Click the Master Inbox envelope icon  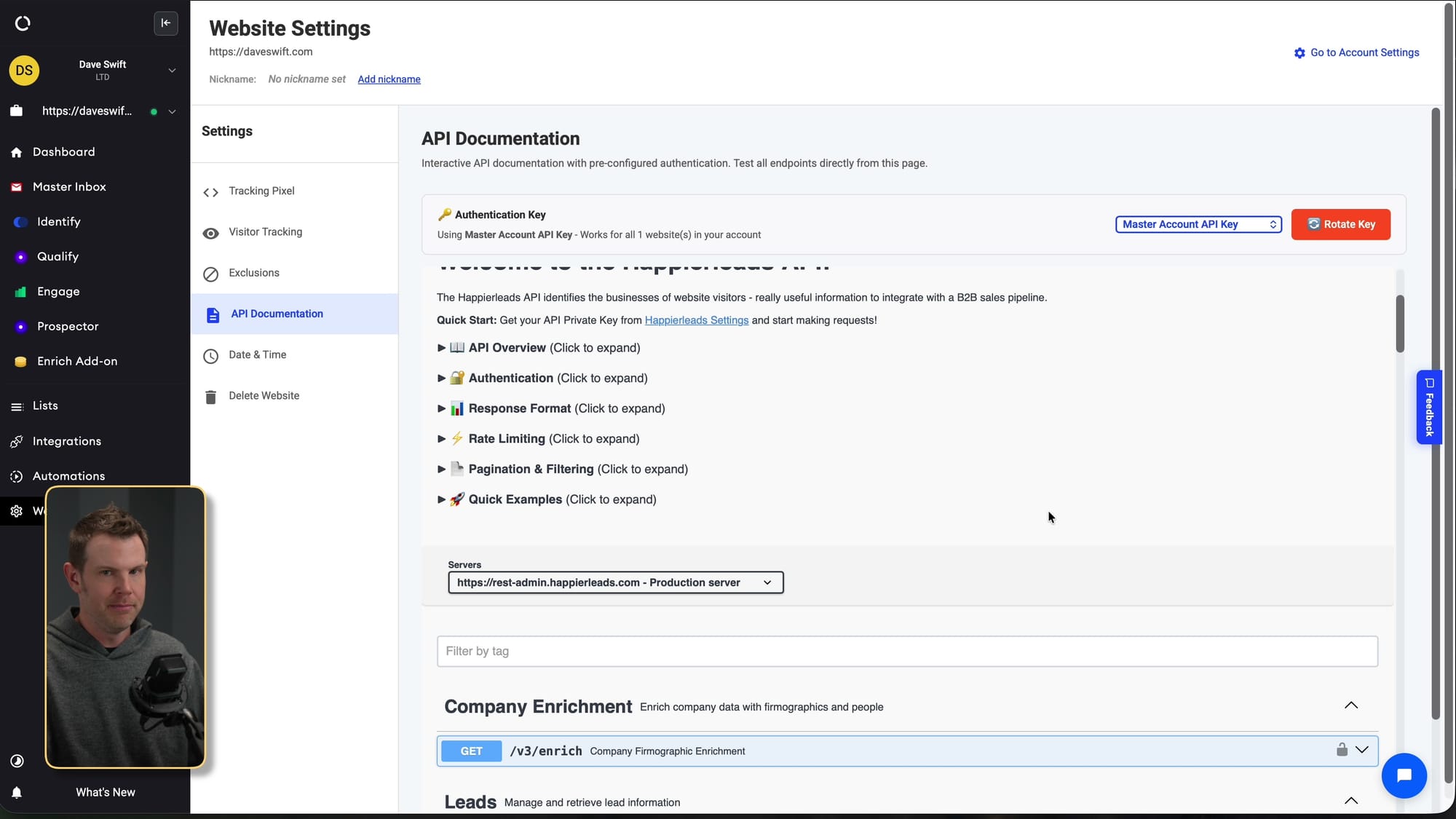pos(17,187)
